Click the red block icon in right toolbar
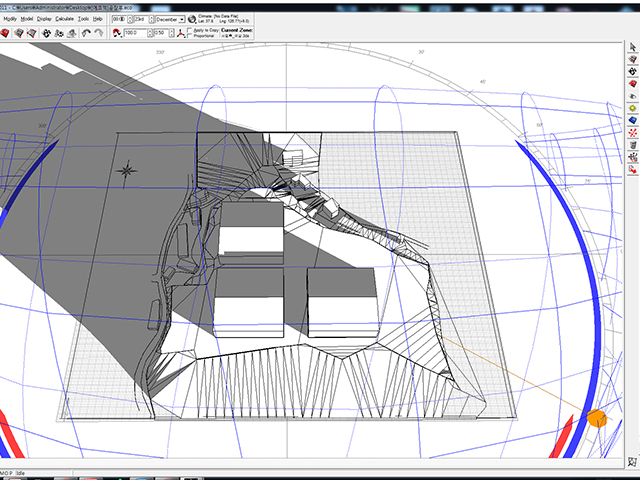Screen dimensions: 640x480 (x=633, y=84)
